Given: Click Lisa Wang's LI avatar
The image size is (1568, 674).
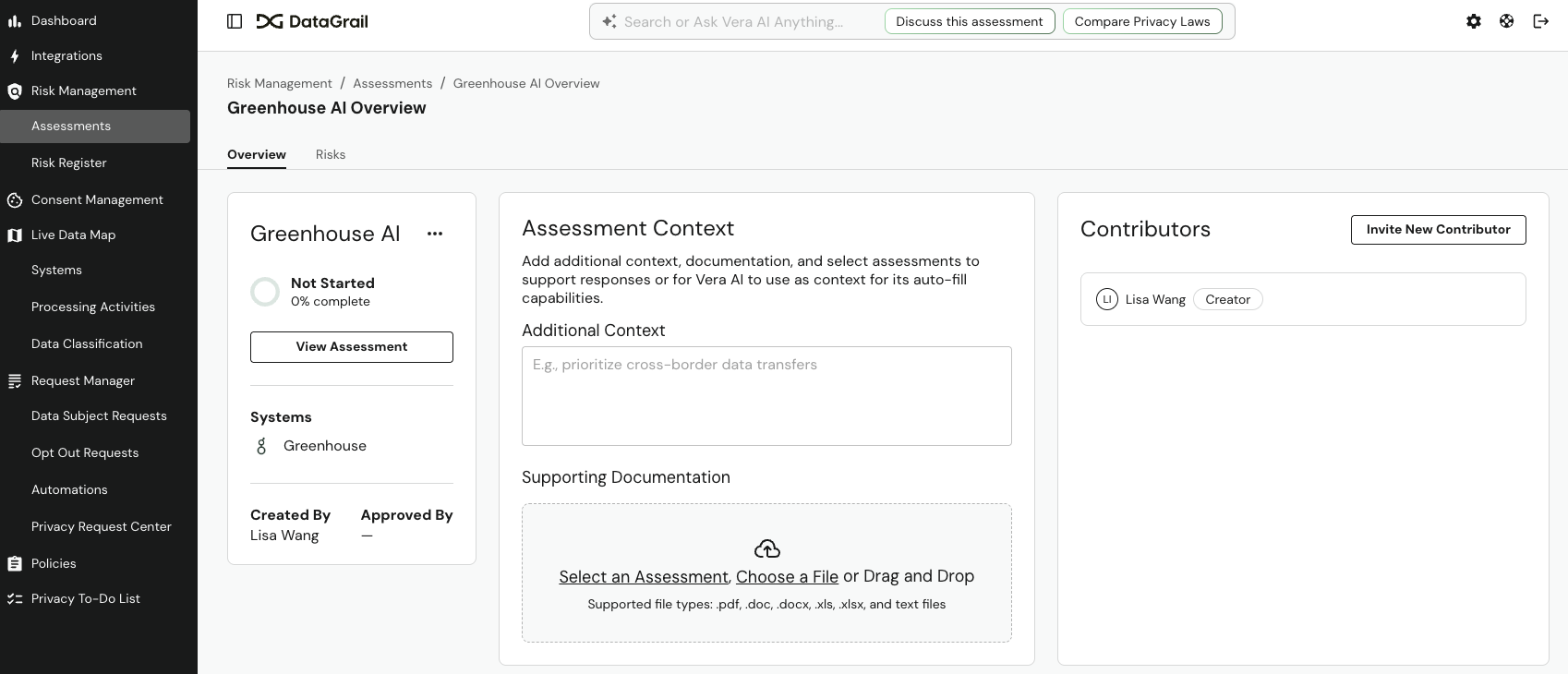Looking at the screenshot, I should pyautogui.click(x=1106, y=299).
